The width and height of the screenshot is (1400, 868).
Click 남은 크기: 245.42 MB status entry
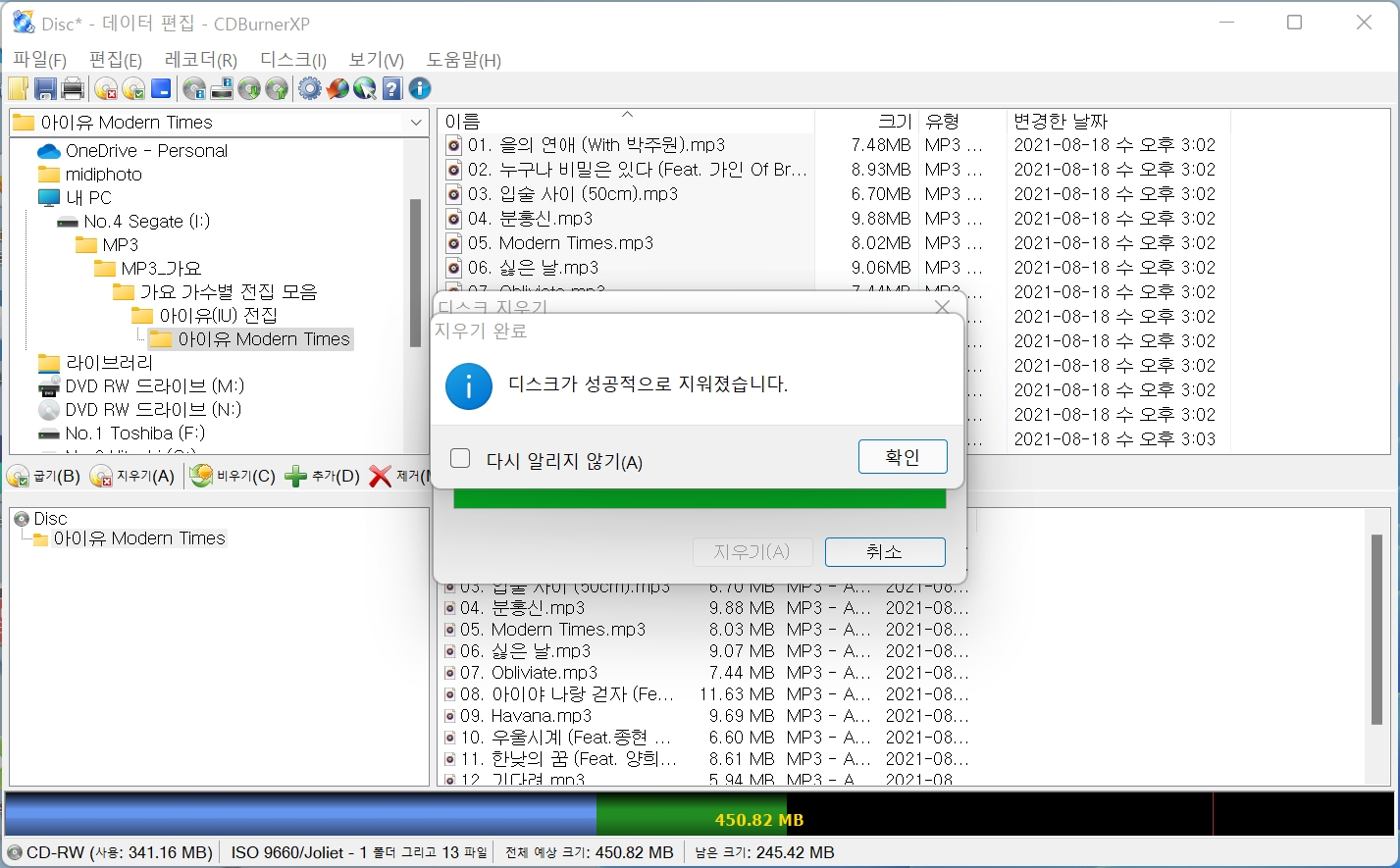[x=765, y=852]
